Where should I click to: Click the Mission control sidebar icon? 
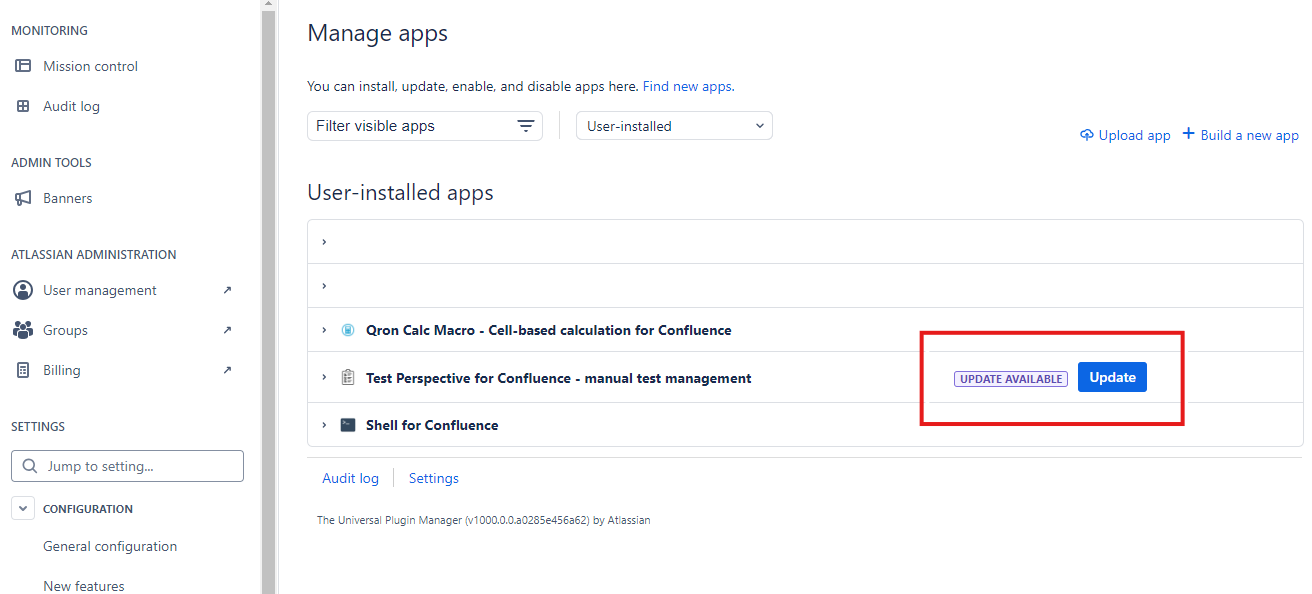pos(23,66)
